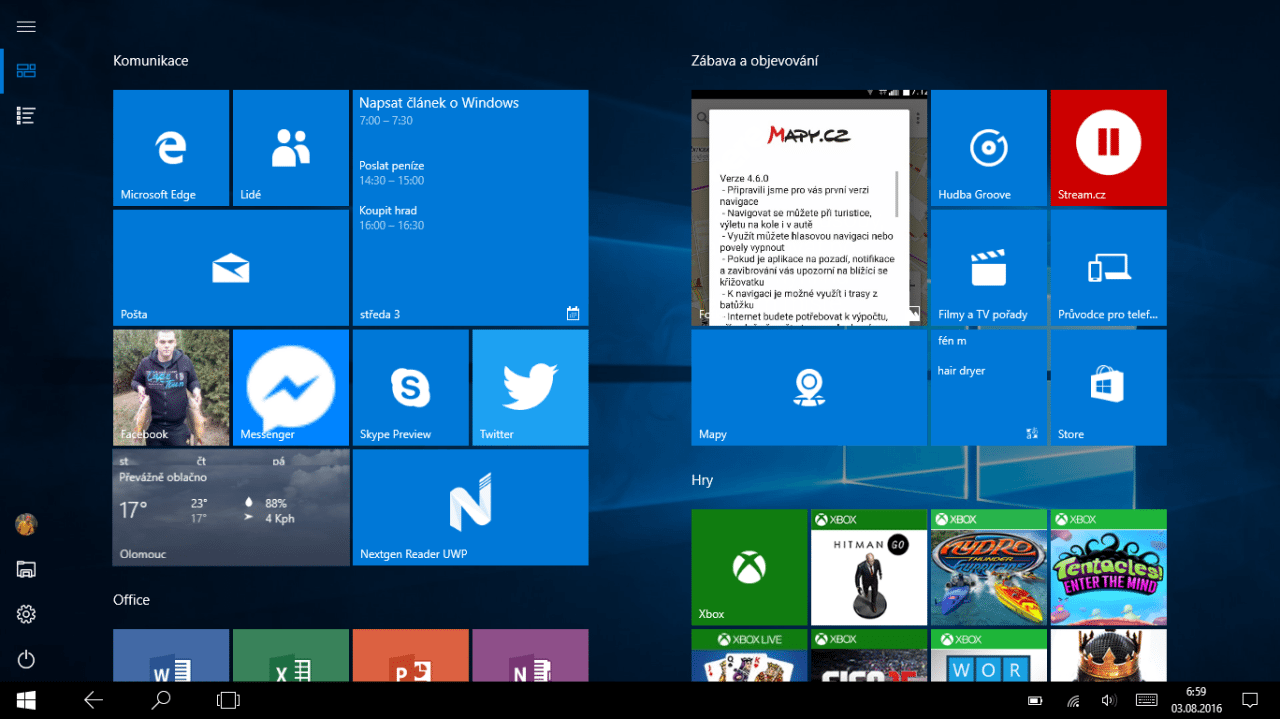Open Tentacles Enter the Mind game tile
The width and height of the screenshot is (1280, 719).
tap(1109, 568)
